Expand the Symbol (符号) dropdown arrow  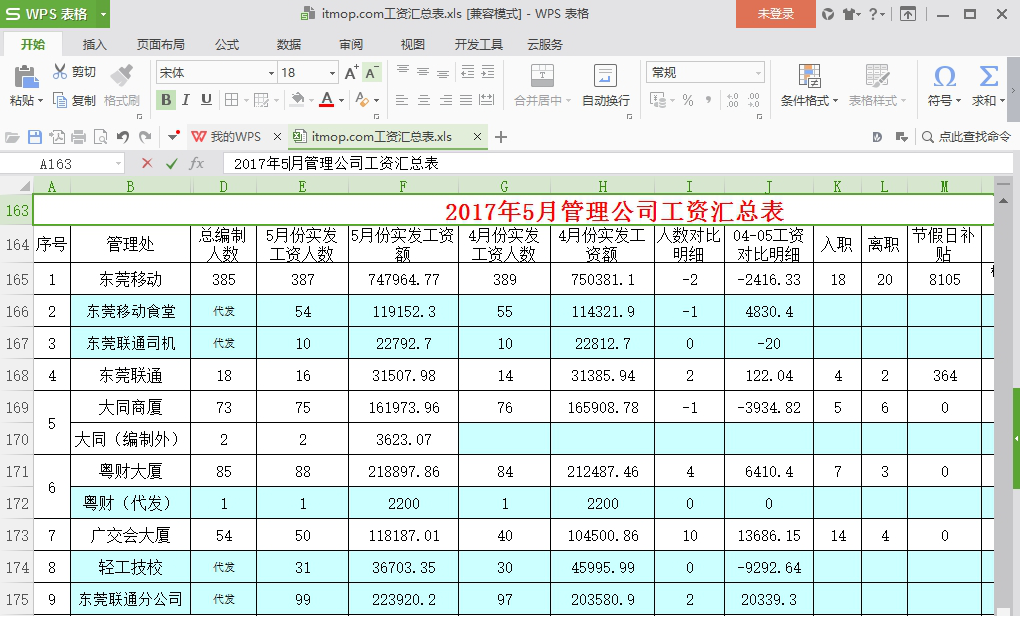pos(958,101)
